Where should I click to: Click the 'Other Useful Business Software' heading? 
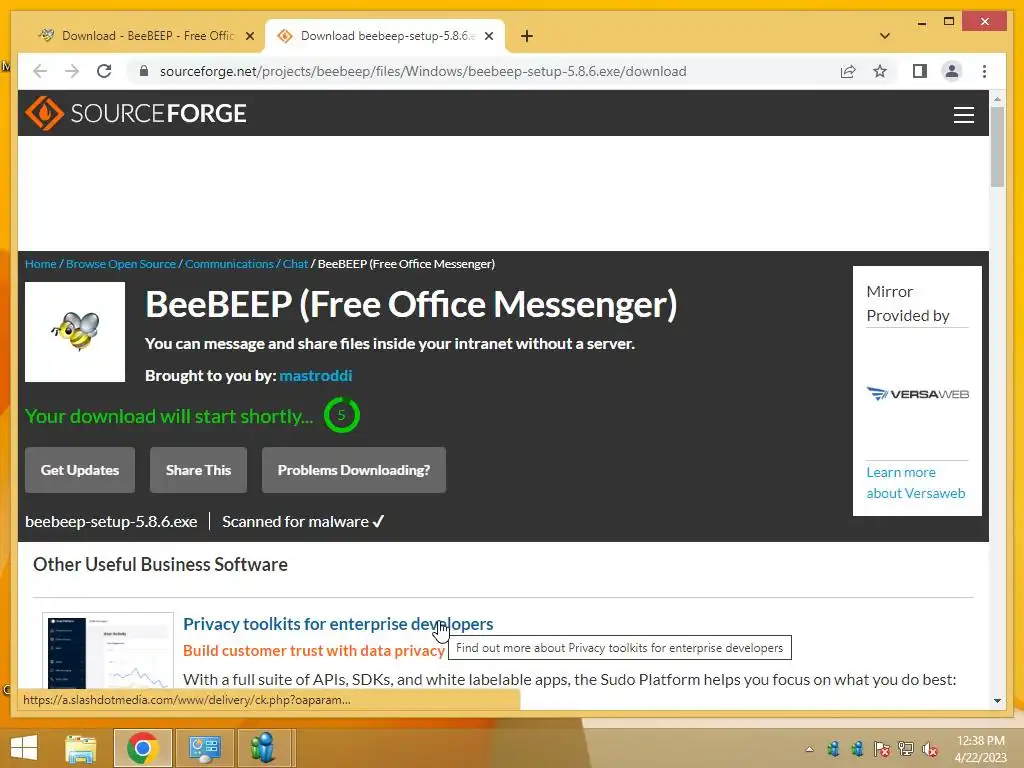click(x=160, y=564)
